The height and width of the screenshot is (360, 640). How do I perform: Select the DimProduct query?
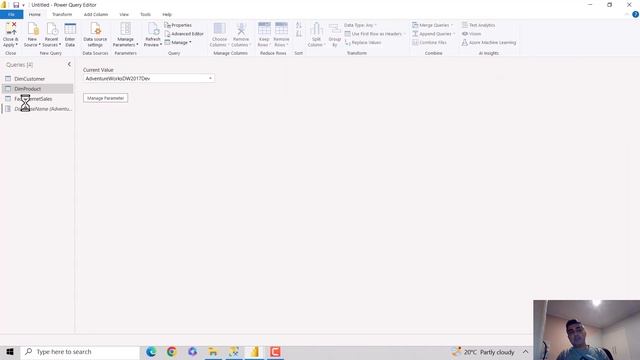click(38, 89)
